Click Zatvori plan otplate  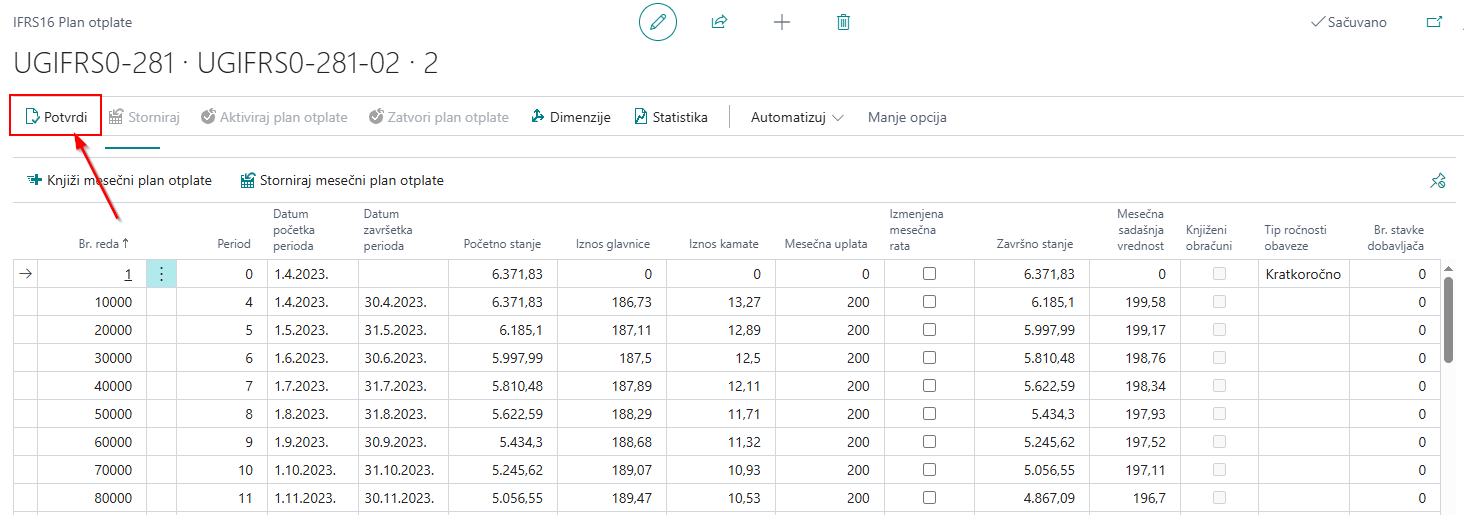click(438, 117)
